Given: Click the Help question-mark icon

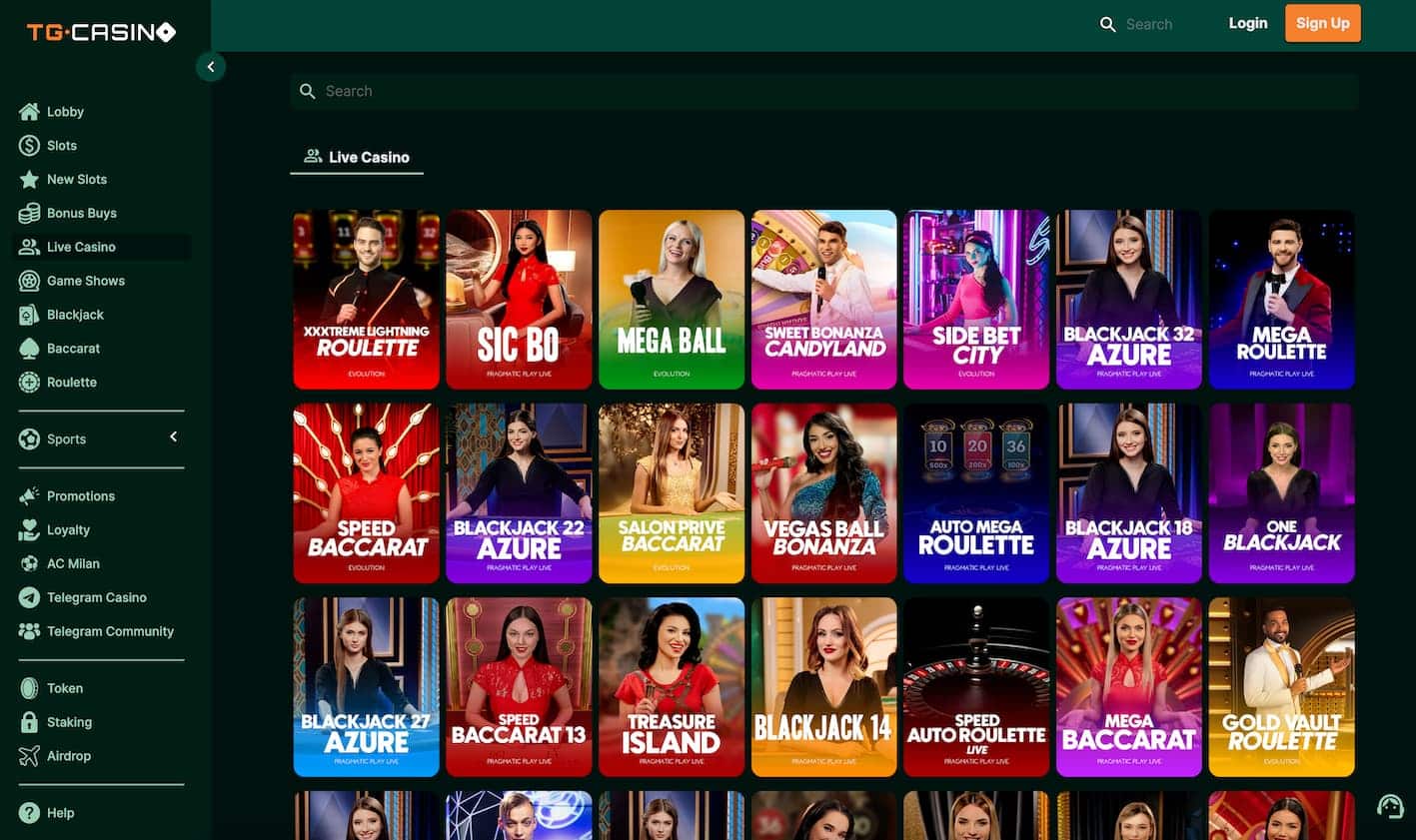Looking at the screenshot, I should click(x=29, y=813).
